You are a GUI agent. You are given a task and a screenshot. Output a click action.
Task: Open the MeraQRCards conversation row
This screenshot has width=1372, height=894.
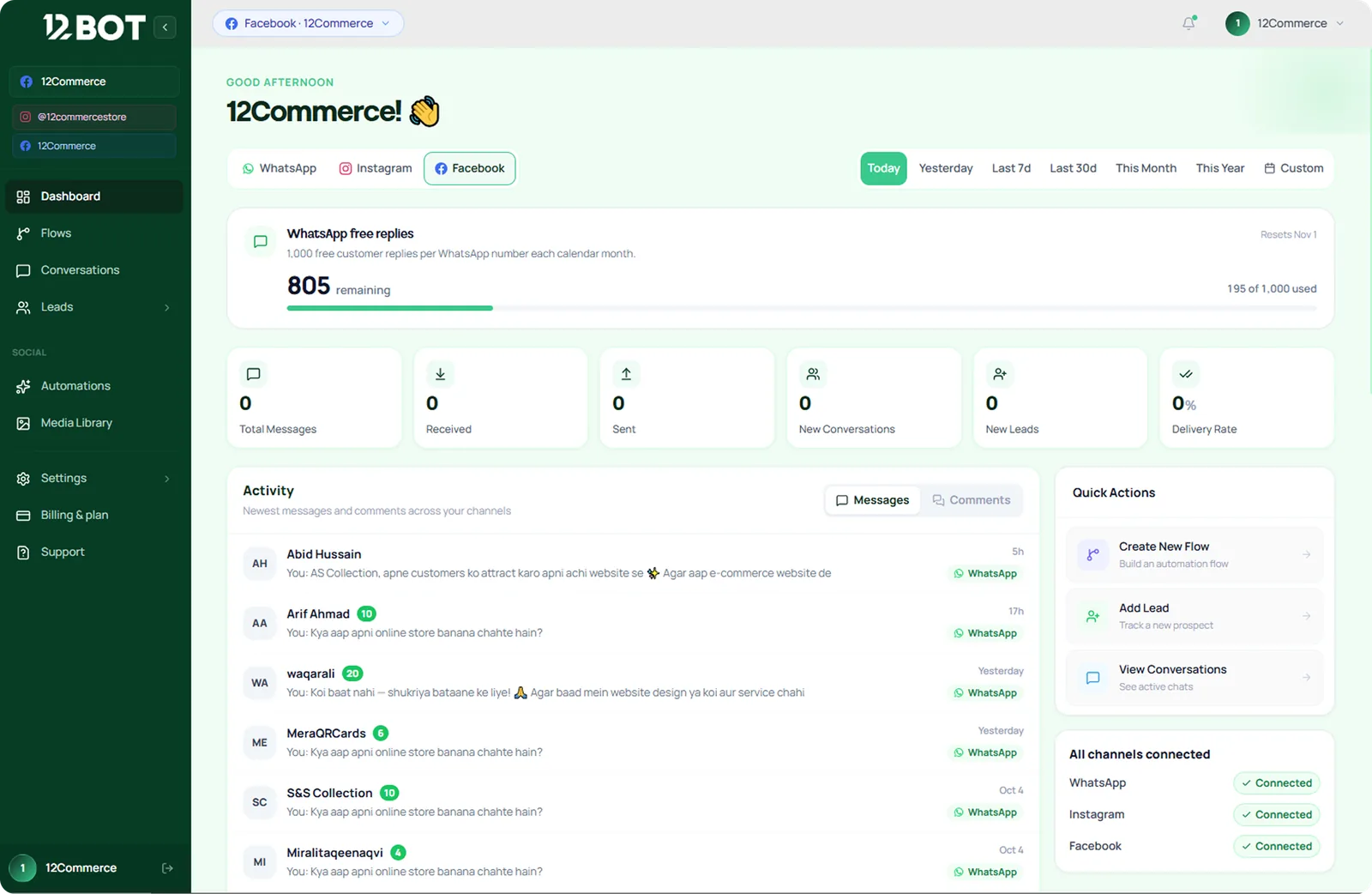click(x=634, y=742)
